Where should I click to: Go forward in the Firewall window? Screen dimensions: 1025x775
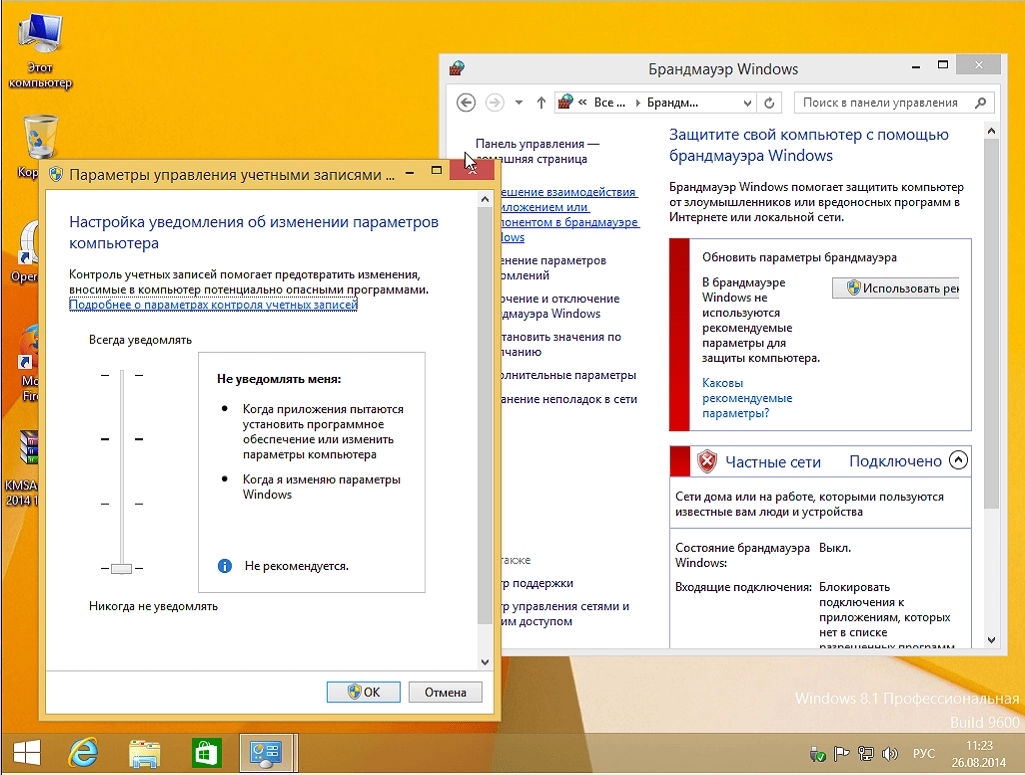coord(495,103)
